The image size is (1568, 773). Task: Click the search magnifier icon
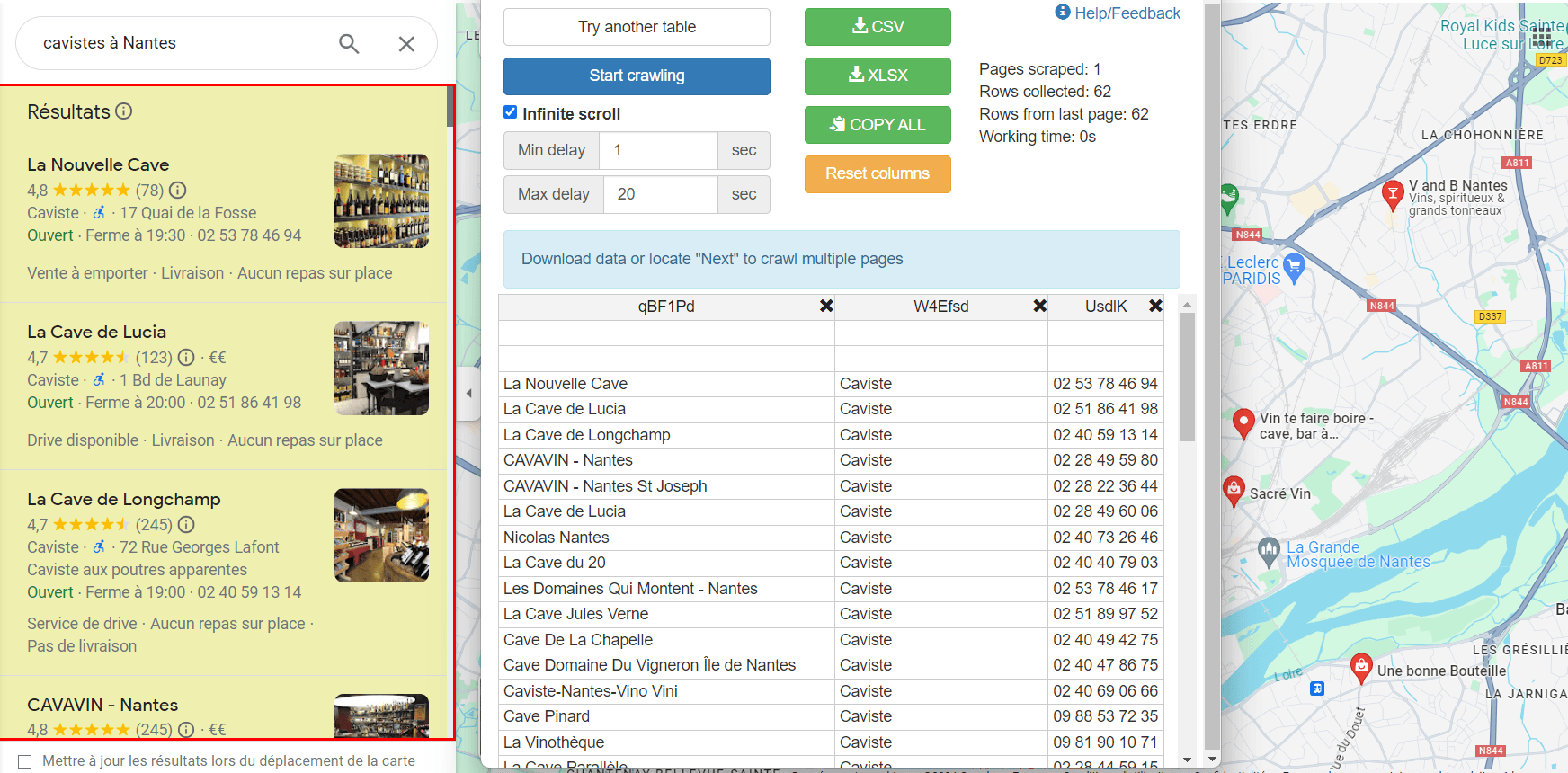tap(349, 43)
